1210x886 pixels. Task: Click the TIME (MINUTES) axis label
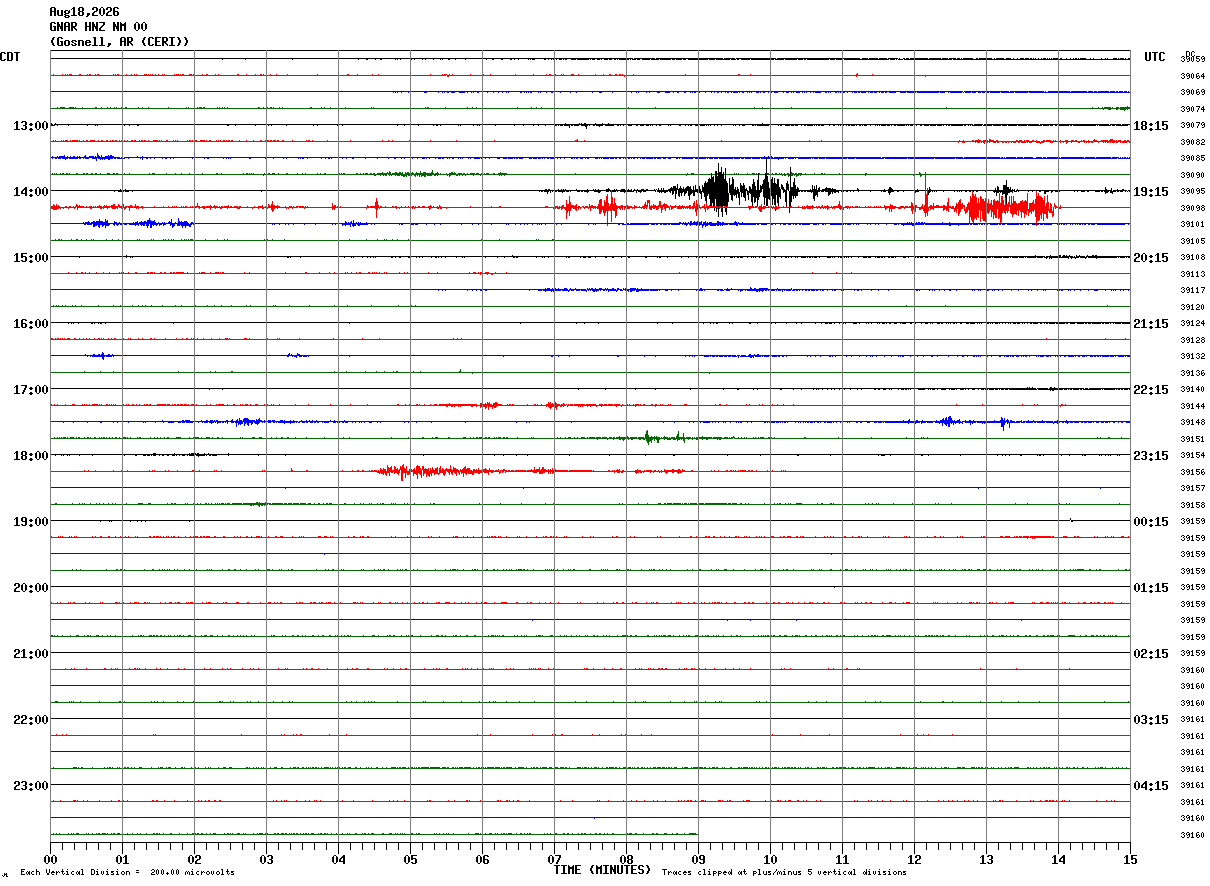[602, 870]
